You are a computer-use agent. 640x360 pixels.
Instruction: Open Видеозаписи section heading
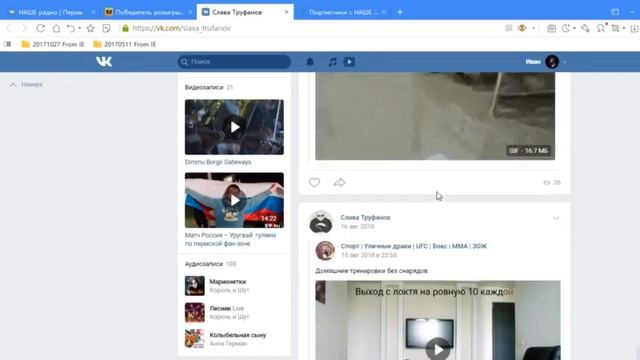[x=204, y=87]
